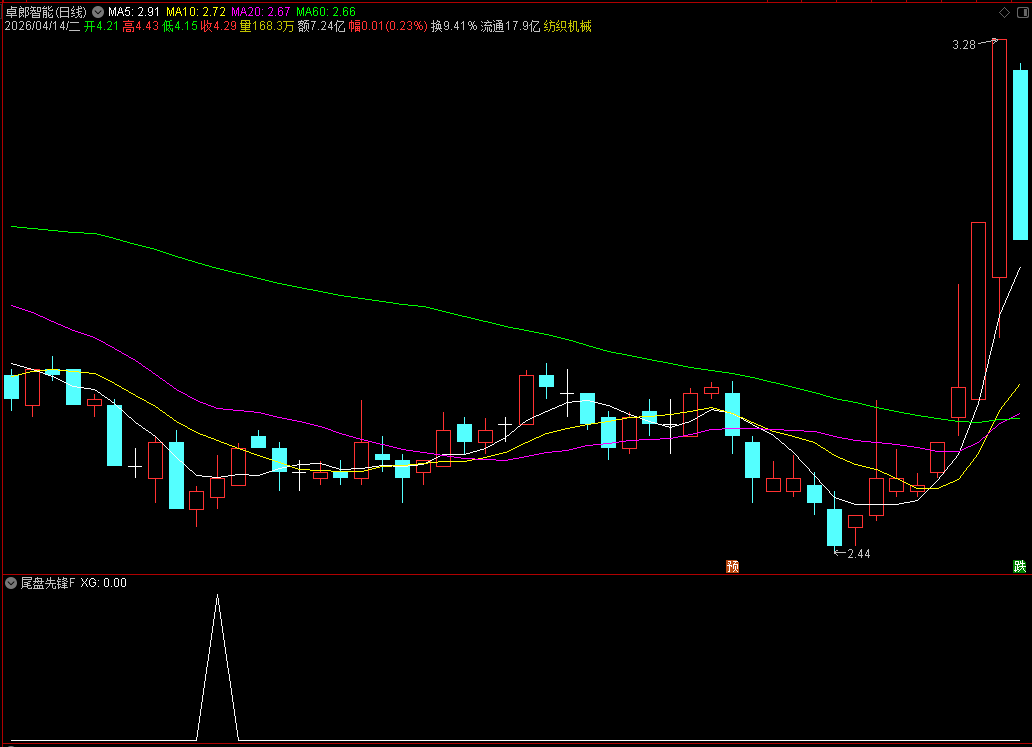Open the 纺织机械 sector link
This screenshot has height=747, width=1032.
567,26
